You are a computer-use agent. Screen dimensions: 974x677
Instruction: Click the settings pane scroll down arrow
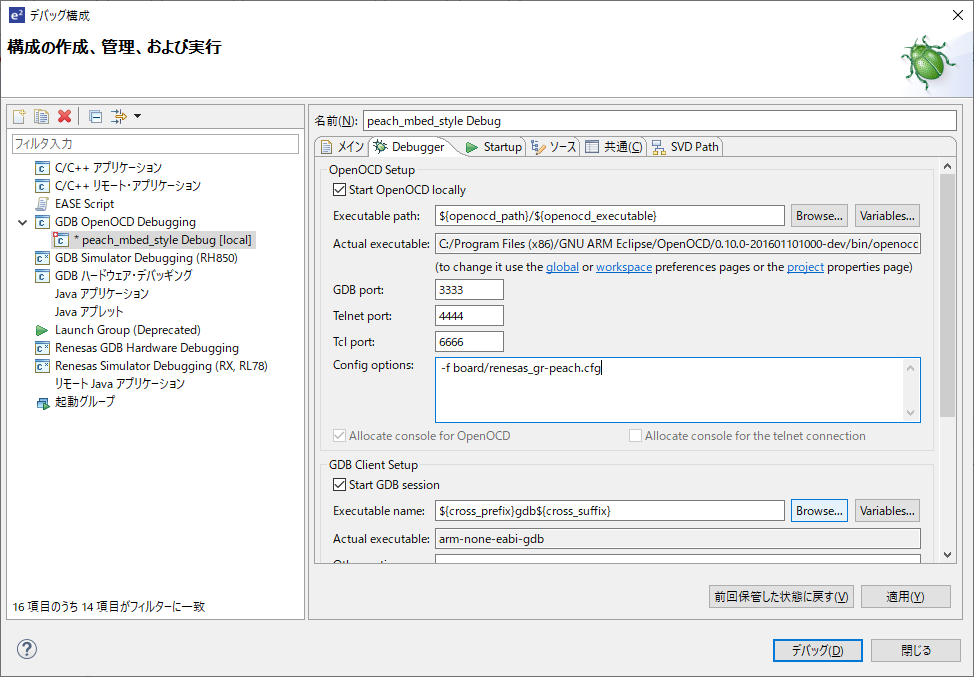947,555
